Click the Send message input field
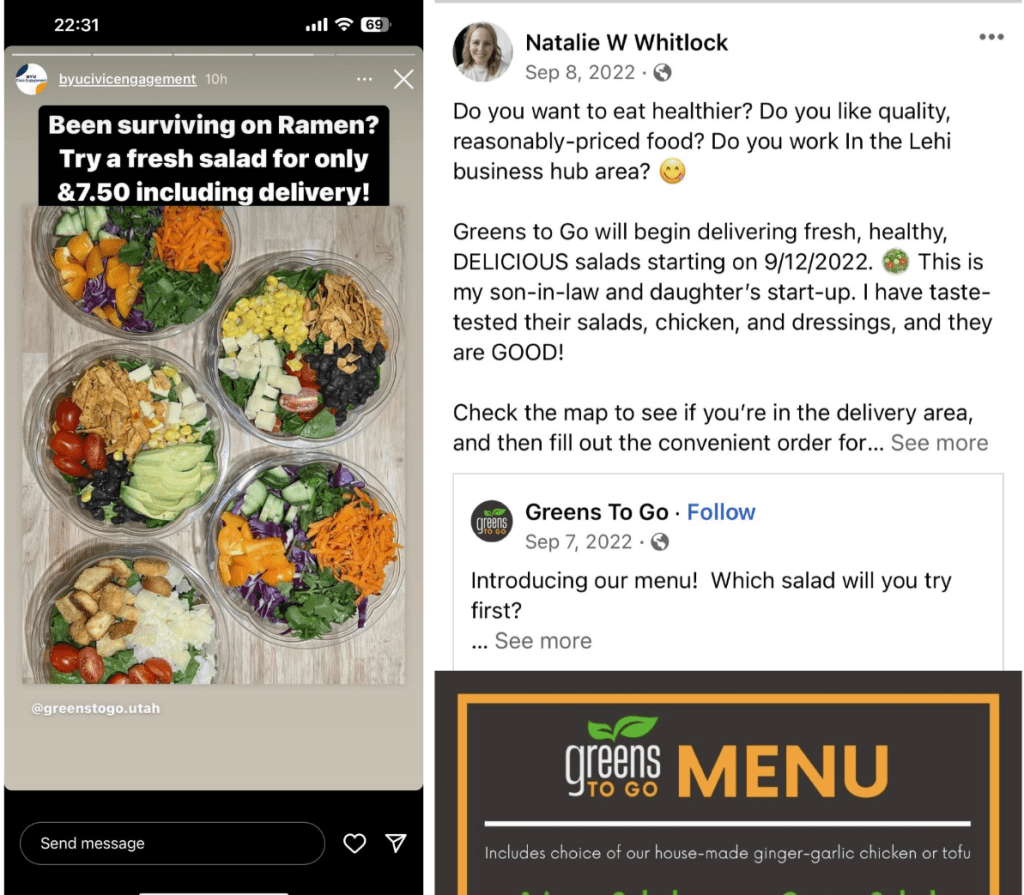Image resolution: width=1024 pixels, height=895 pixels. tap(172, 843)
